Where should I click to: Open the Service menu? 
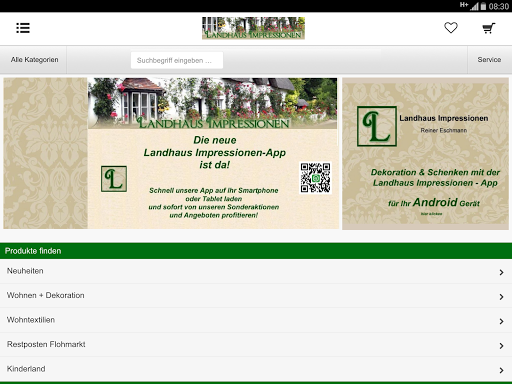(x=489, y=60)
